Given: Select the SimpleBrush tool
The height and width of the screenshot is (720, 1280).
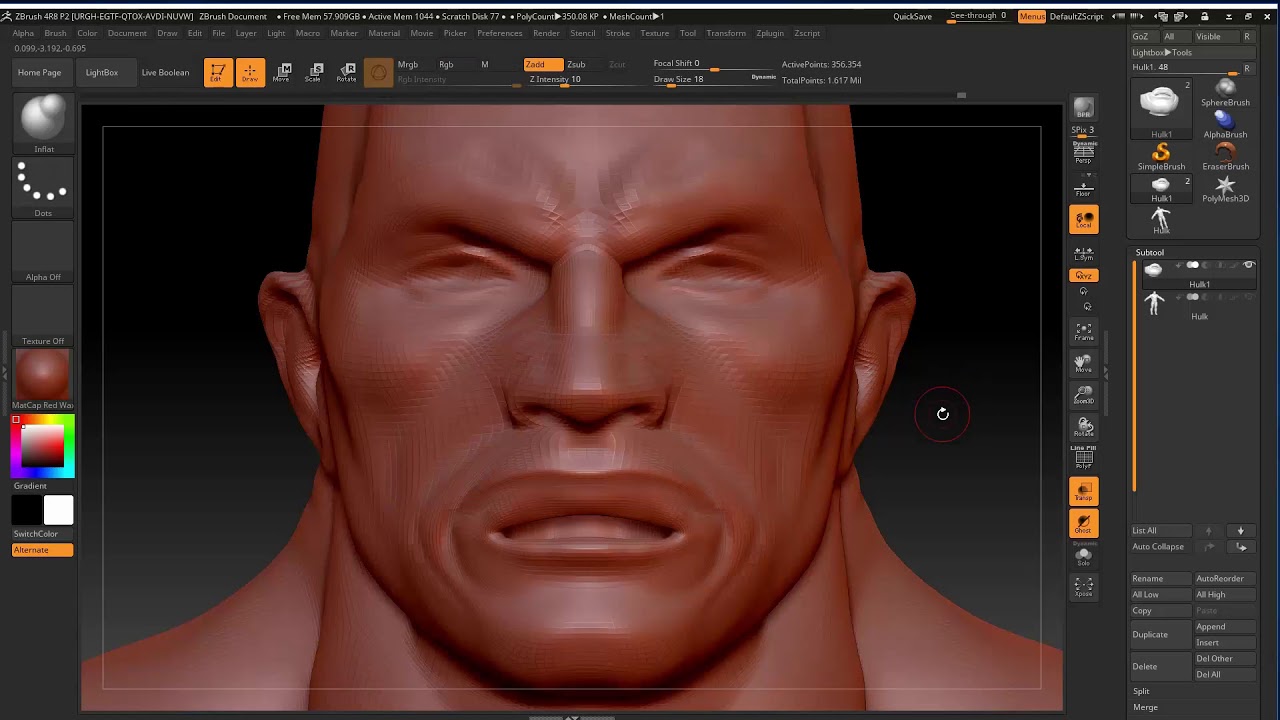Looking at the screenshot, I should tap(1161, 157).
